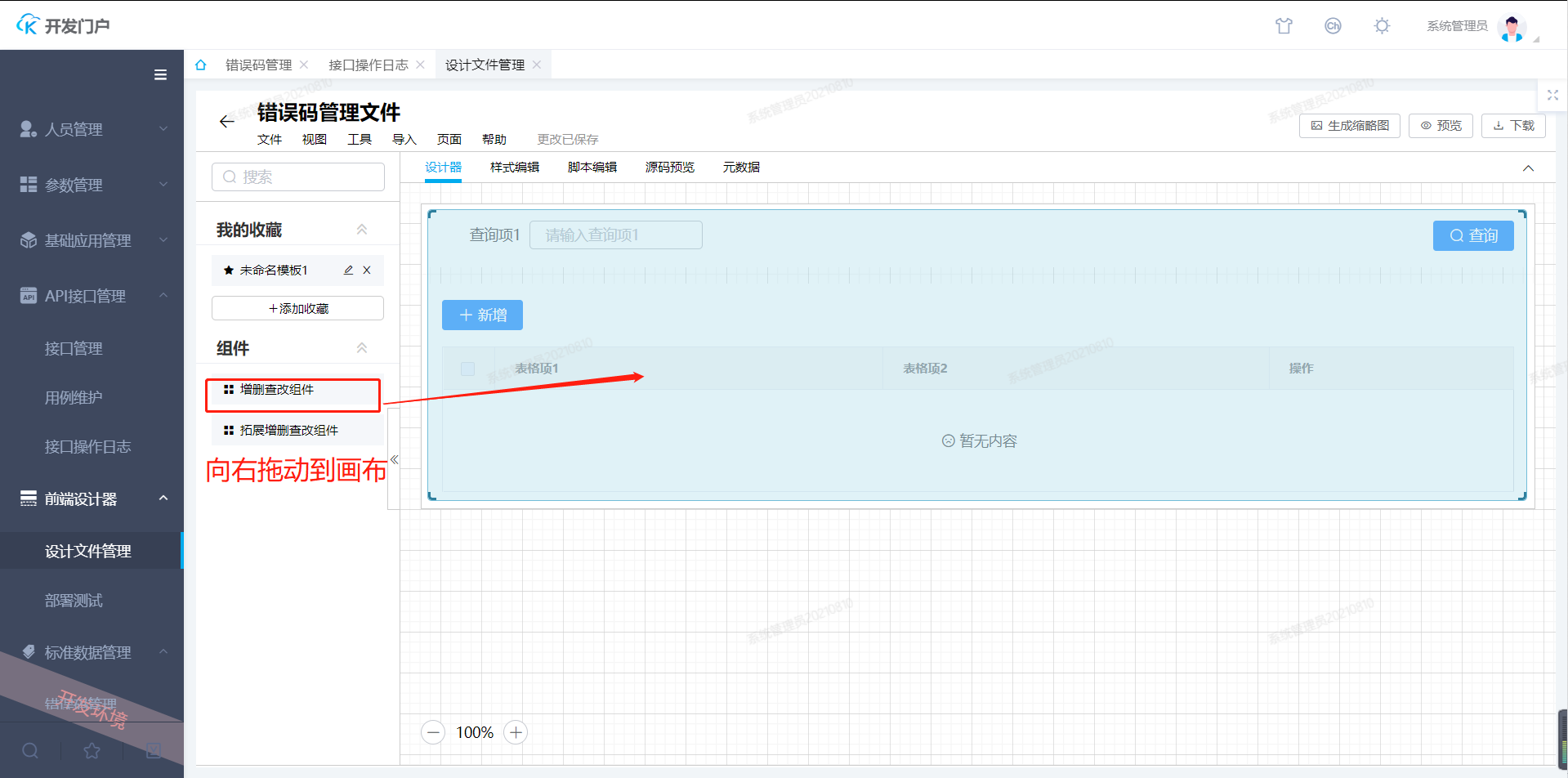Viewport: 1568px width, 778px height.
Task: Click the 下载 button
Action: pyautogui.click(x=1513, y=126)
